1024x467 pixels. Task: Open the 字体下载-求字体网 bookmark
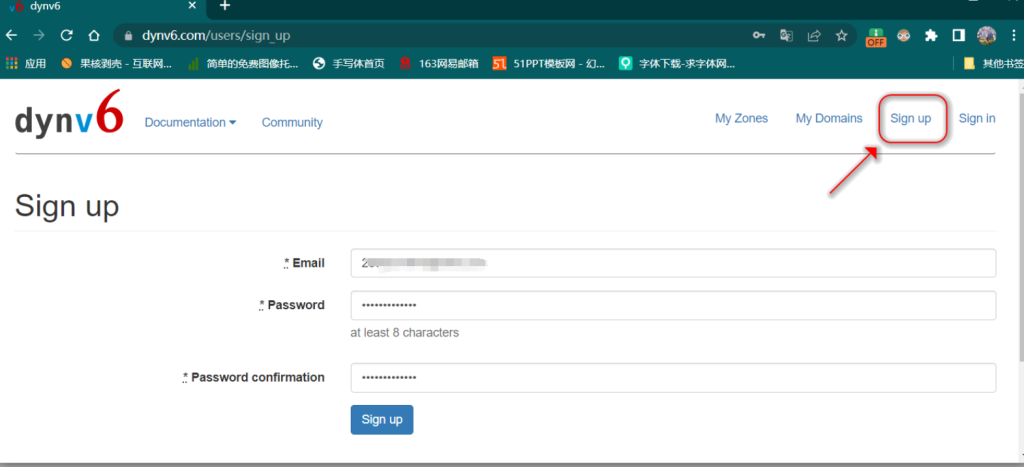pos(677,63)
